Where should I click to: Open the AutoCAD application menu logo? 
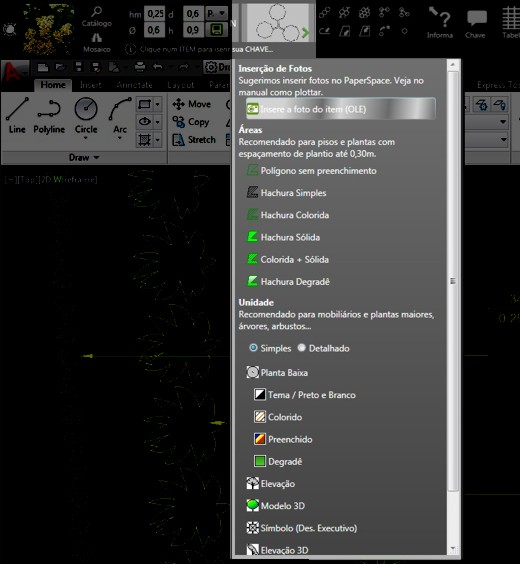14,71
